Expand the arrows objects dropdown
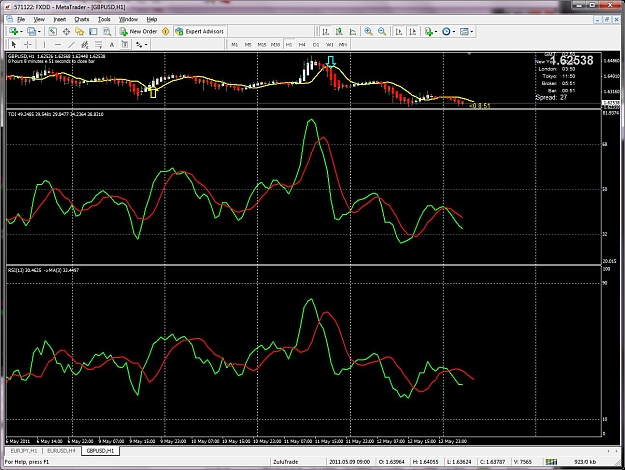The image size is (625, 470). (146, 45)
